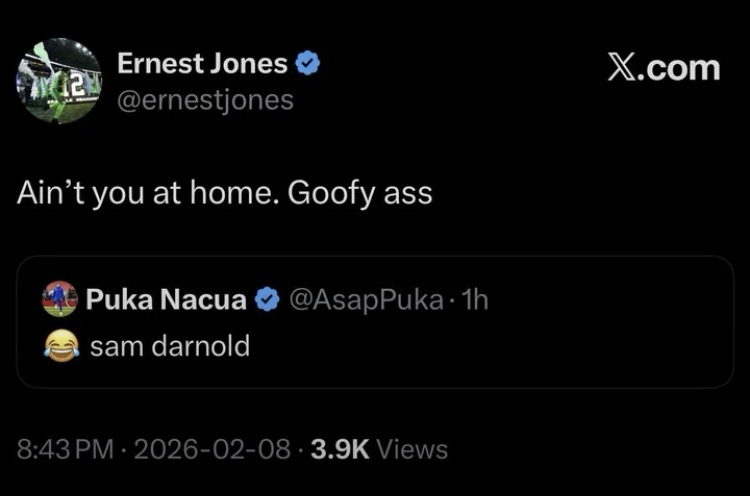Image resolution: width=750 pixels, height=496 pixels.
Task: Click the "Views" label
Action: pyautogui.click(x=412, y=449)
